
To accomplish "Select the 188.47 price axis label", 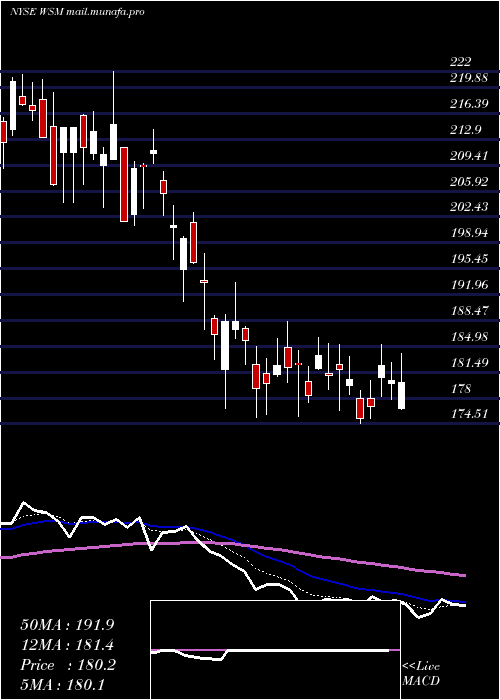I will (469, 311).
